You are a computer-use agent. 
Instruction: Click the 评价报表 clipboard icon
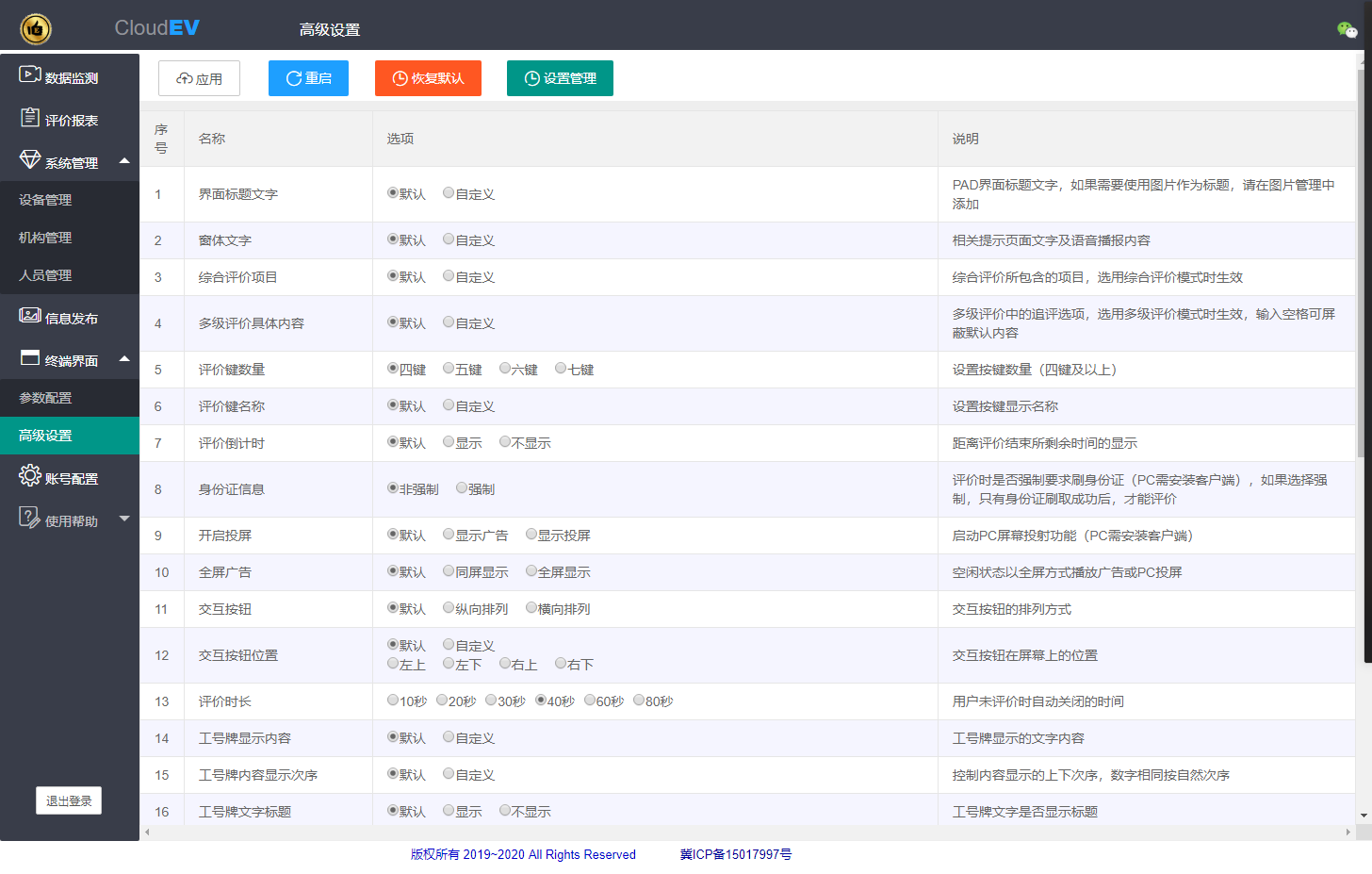pos(30,118)
